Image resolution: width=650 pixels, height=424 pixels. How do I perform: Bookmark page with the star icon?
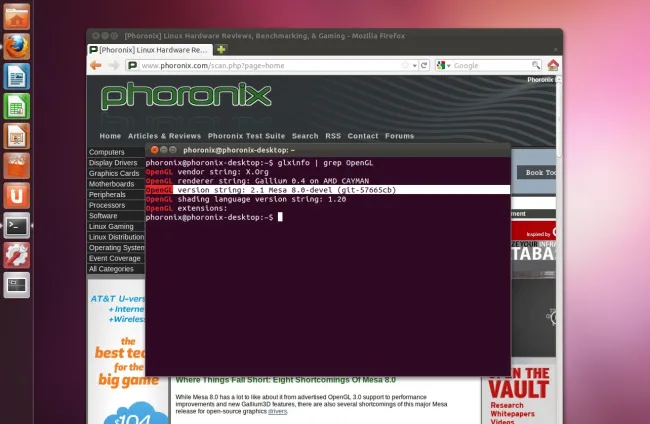click(405, 65)
